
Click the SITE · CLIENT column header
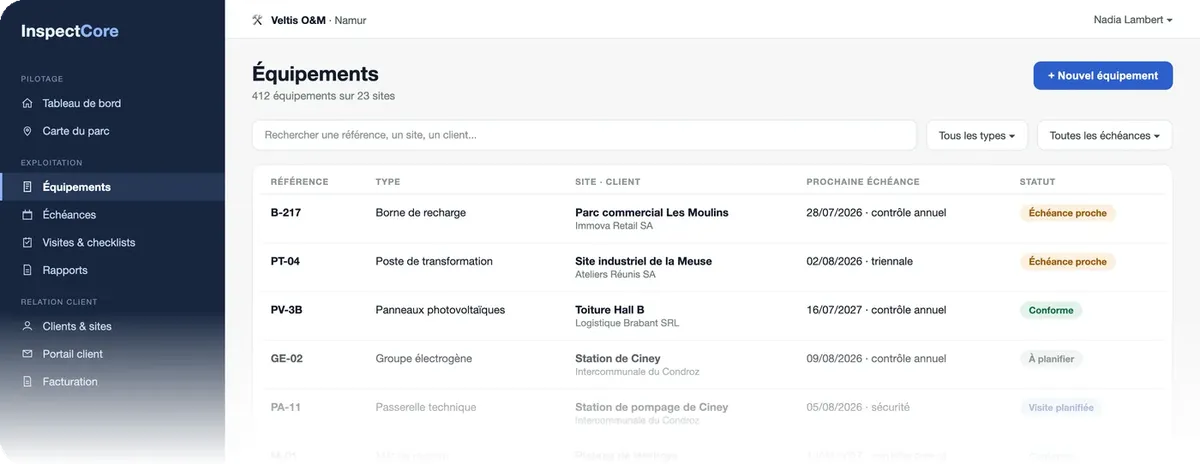pyautogui.click(x=607, y=182)
